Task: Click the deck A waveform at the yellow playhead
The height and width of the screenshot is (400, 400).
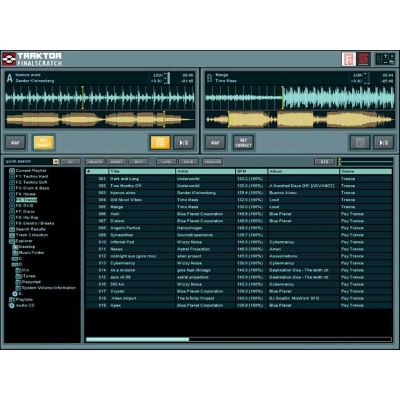Action: click(x=83, y=97)
